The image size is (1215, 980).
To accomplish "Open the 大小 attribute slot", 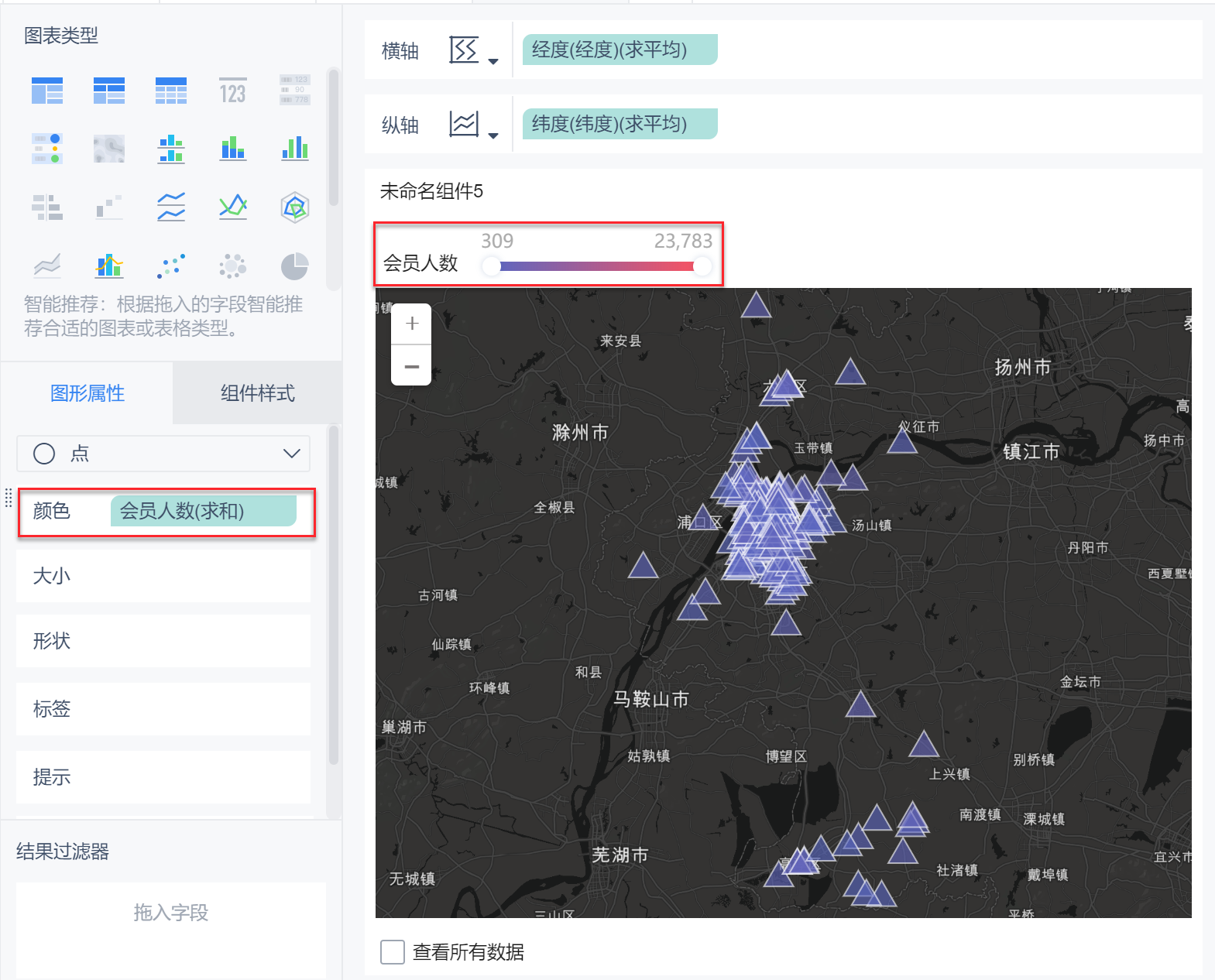I will point(163,576).
